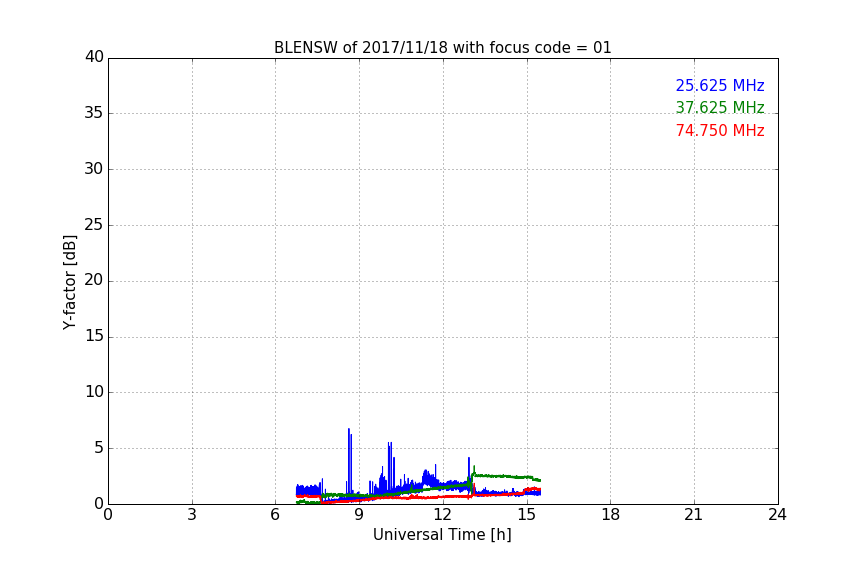
Task: Click x-axis tick value 21
Action: (x=694, y=515)
